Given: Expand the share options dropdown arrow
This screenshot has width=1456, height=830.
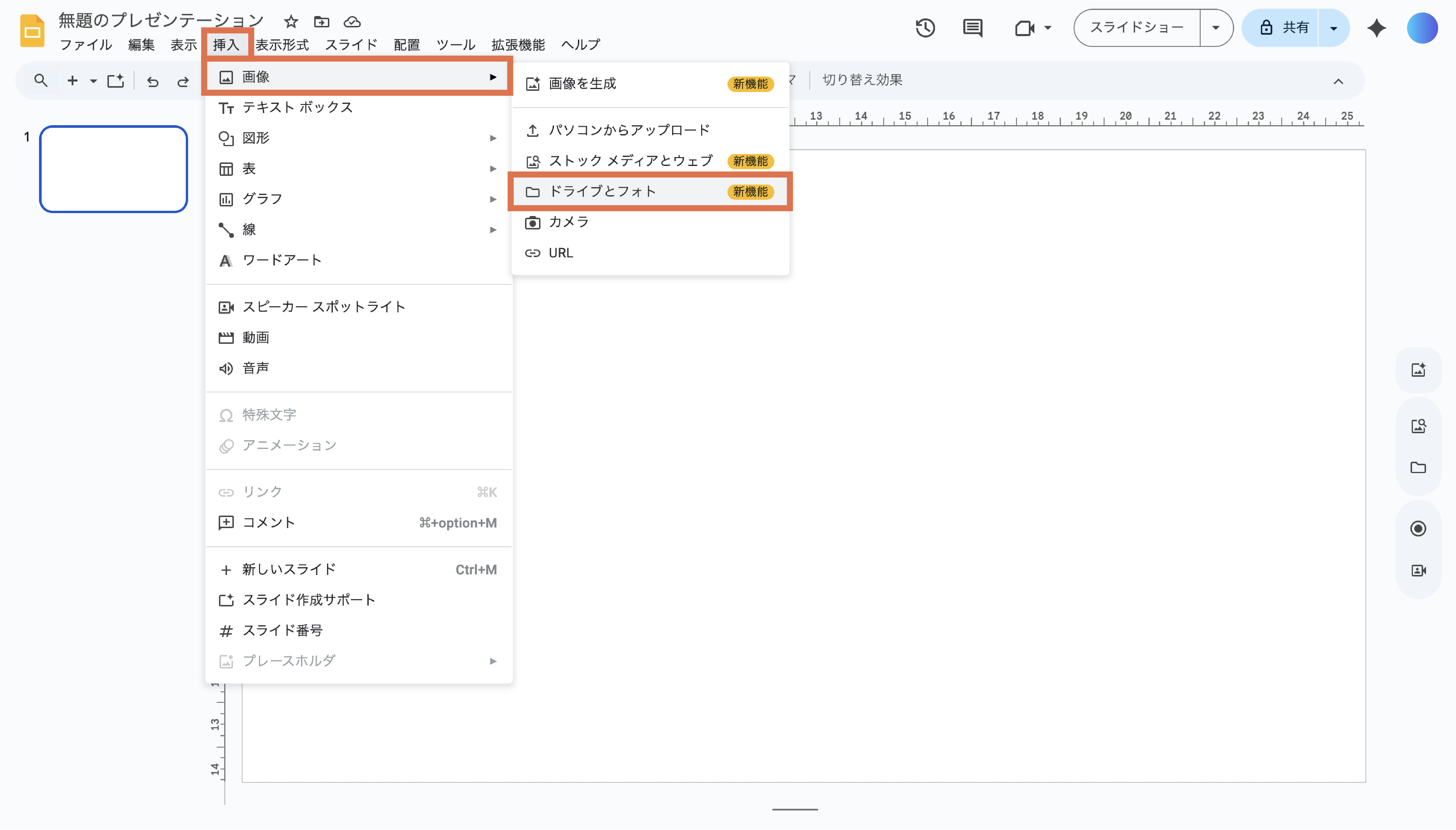Looking at the screenshot, I should click(1333, 27).
